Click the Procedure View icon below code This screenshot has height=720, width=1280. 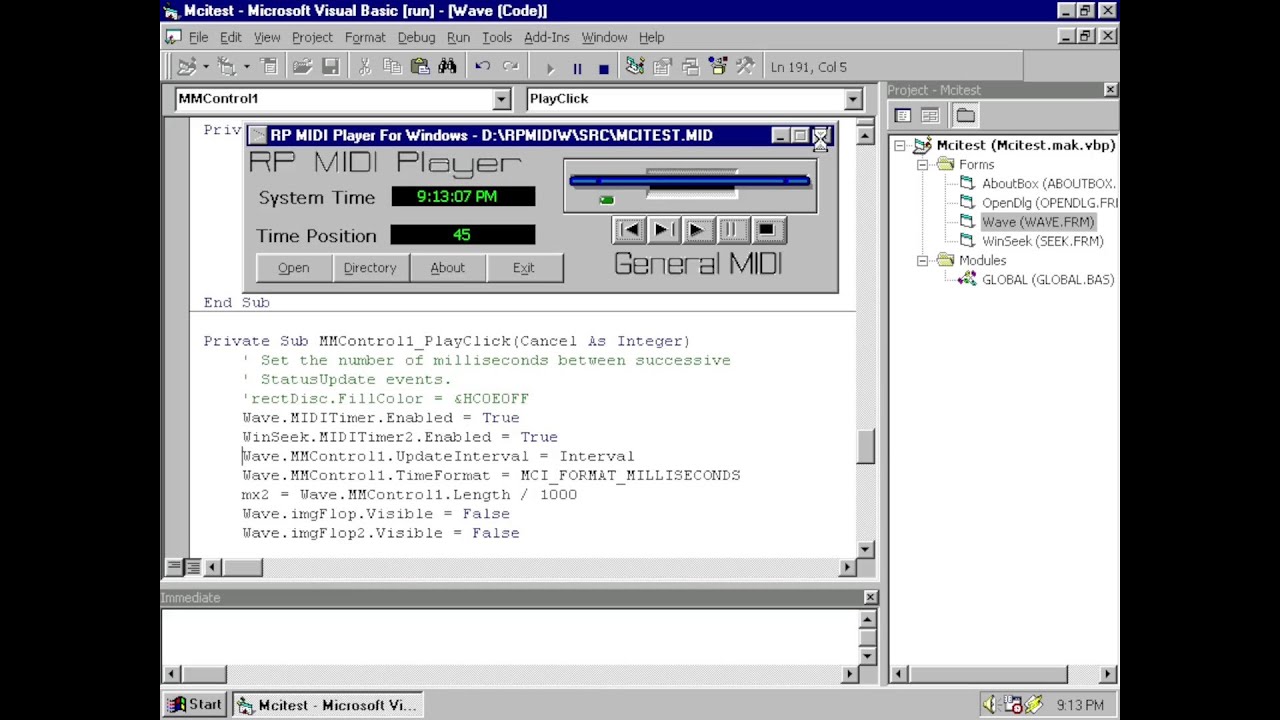174,567
